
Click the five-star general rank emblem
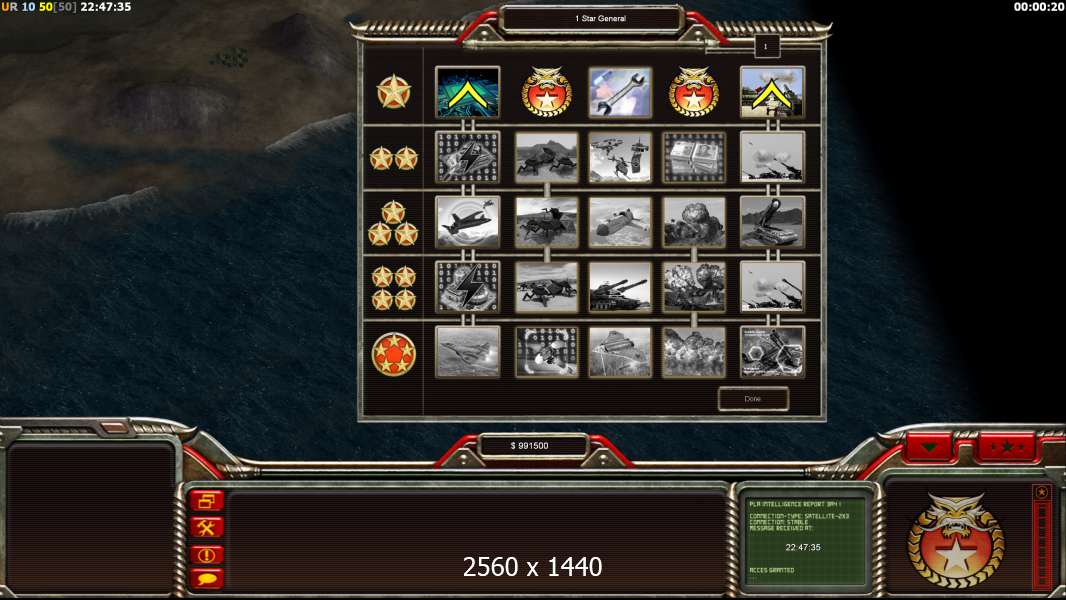click(x=393, y=353)
